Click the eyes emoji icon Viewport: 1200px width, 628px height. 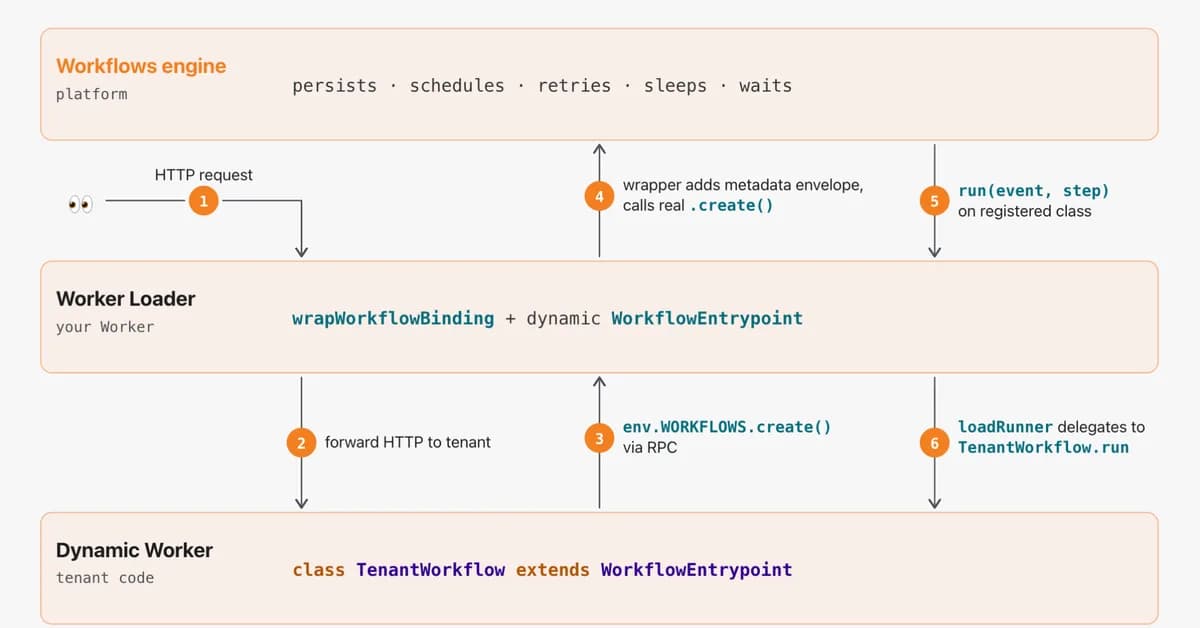point(80,205)
